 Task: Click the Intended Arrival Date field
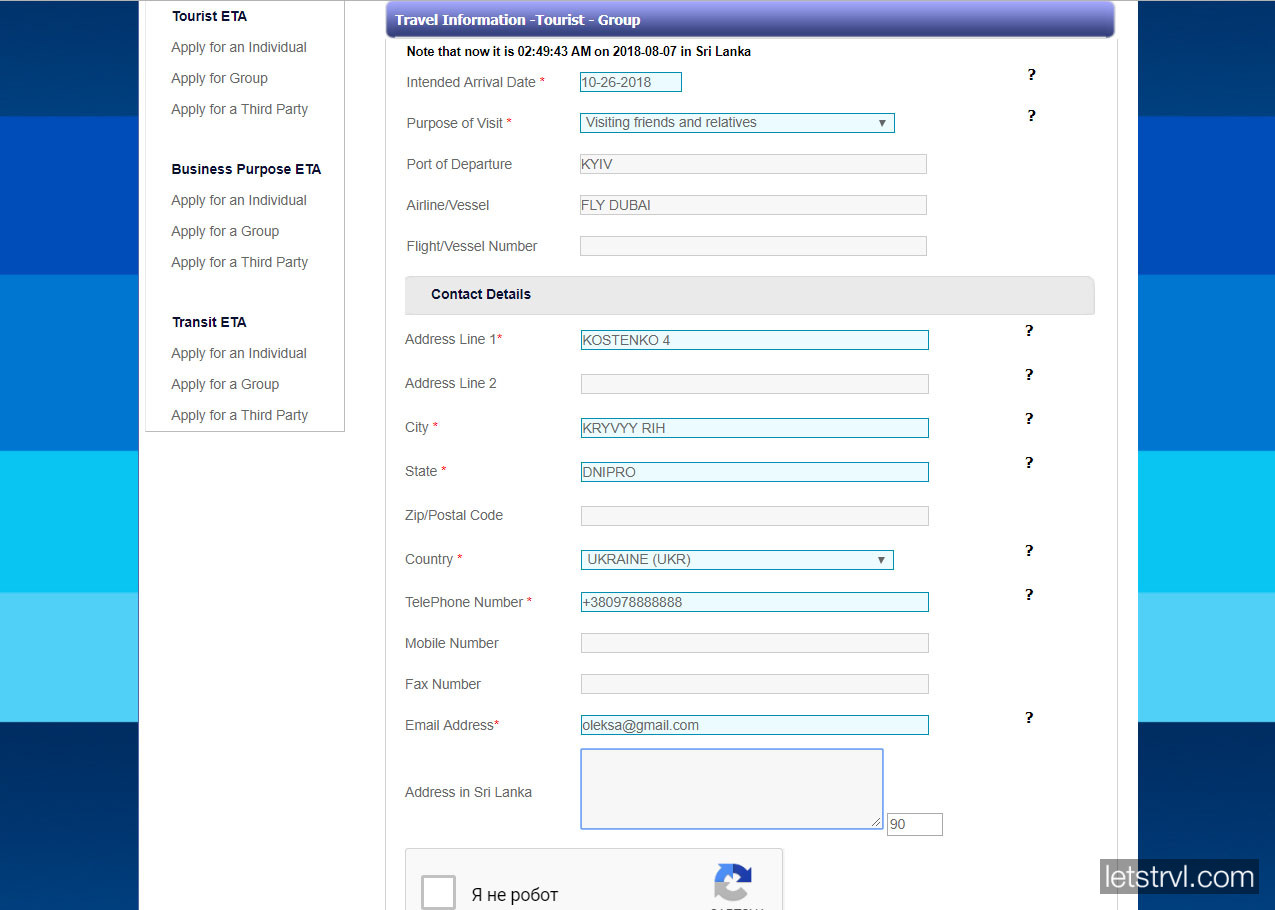630,82
